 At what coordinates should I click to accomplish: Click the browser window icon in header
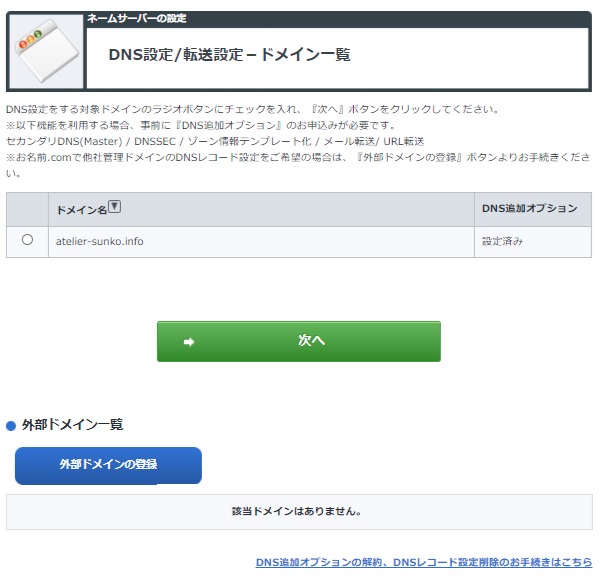[47, 51]
